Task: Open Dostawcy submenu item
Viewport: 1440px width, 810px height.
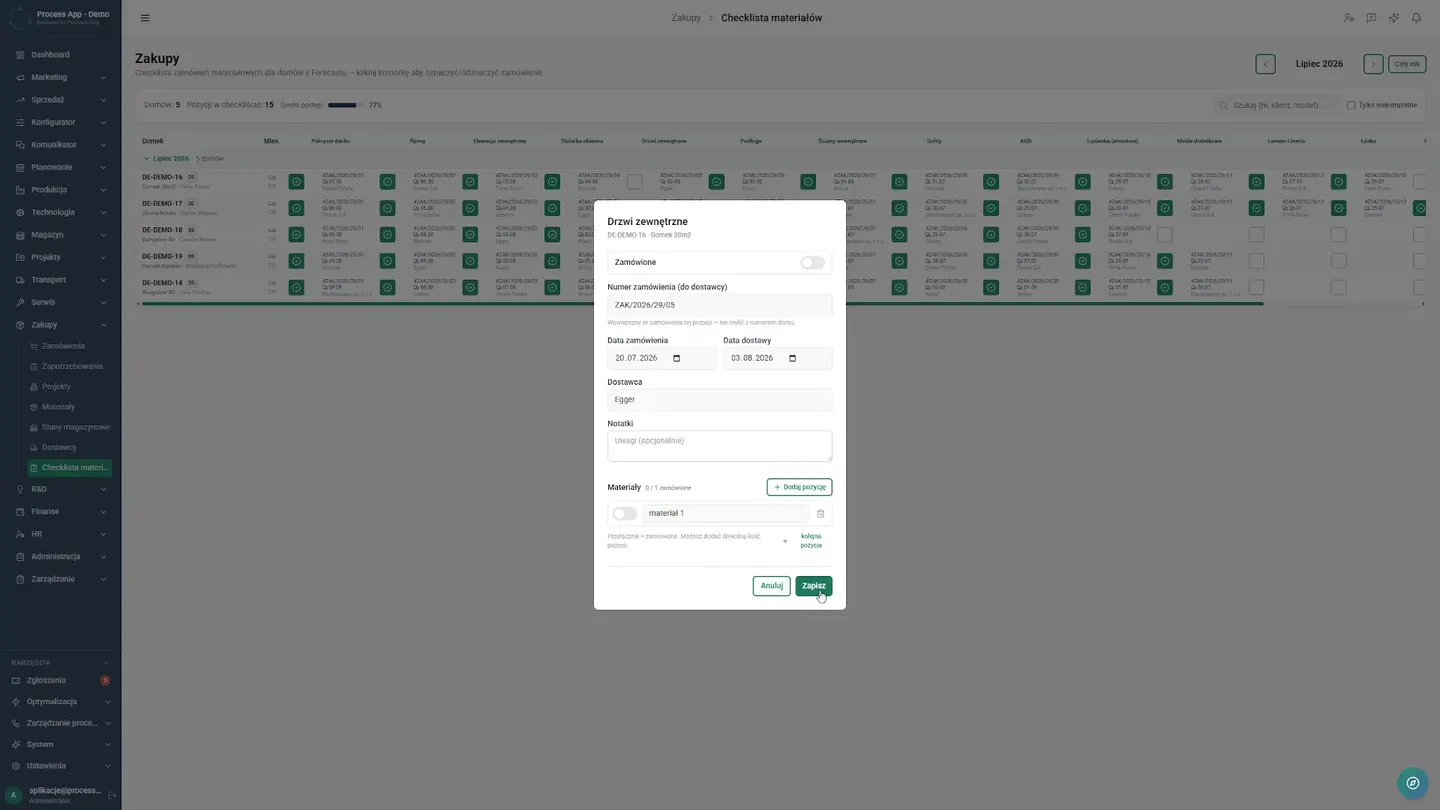Action: pyautogui.click(x=59, y=447)
